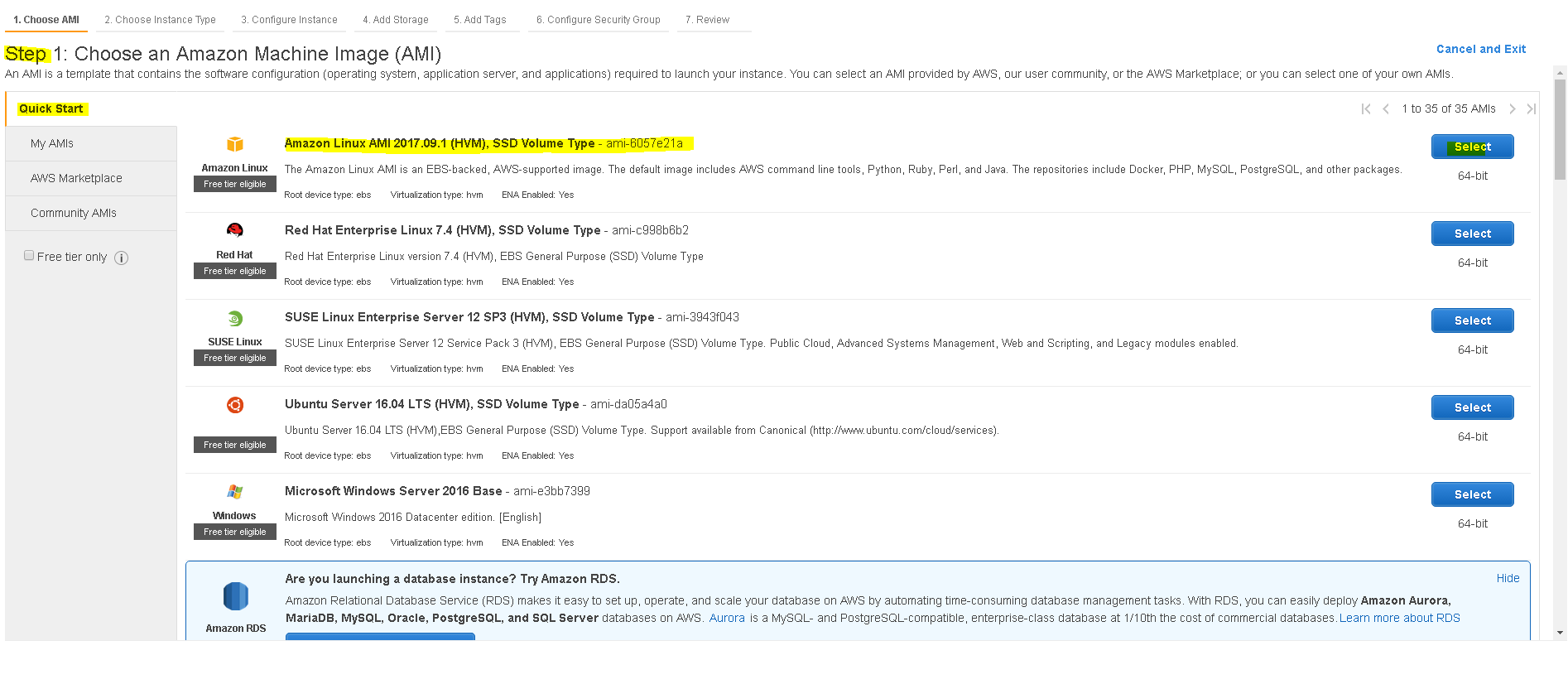Click the Free tier only info icon

coord(121,258)
